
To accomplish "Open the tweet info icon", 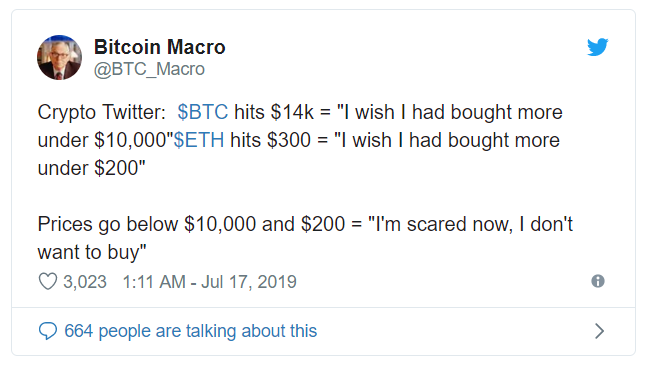I will tap(598, 281).
